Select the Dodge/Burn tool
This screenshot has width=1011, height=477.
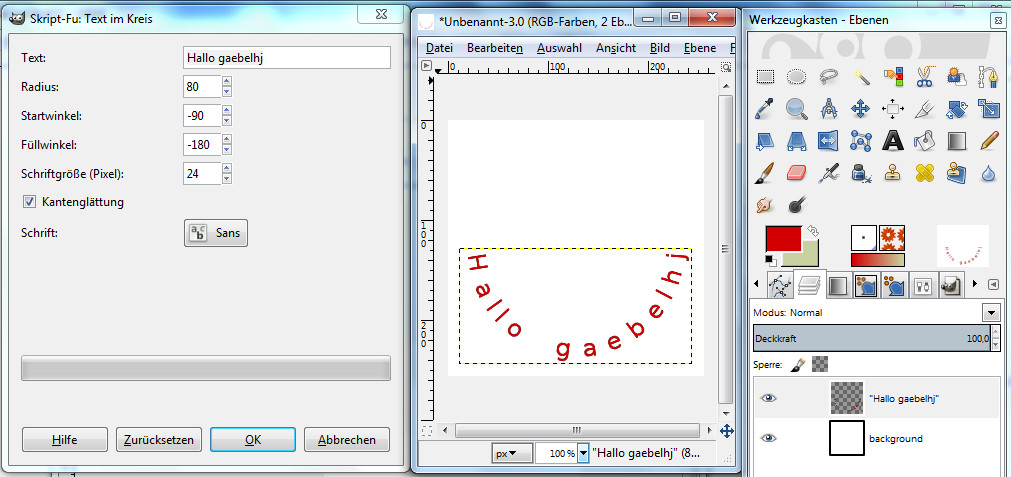click(x=797, y=205)
